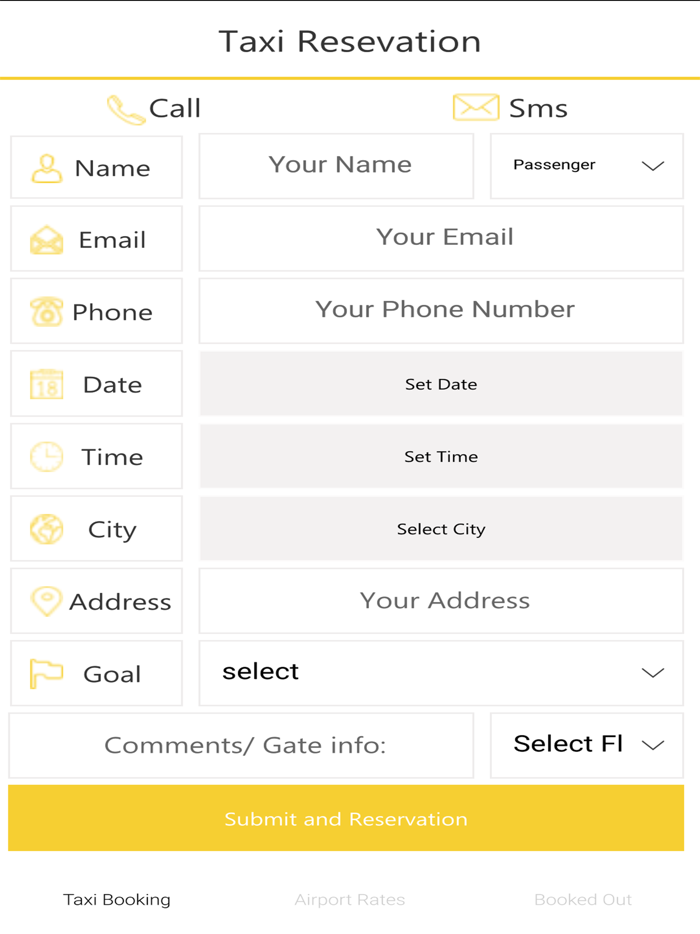
Task: Open the Booked Out tab
Action: [x=583, y=899]
